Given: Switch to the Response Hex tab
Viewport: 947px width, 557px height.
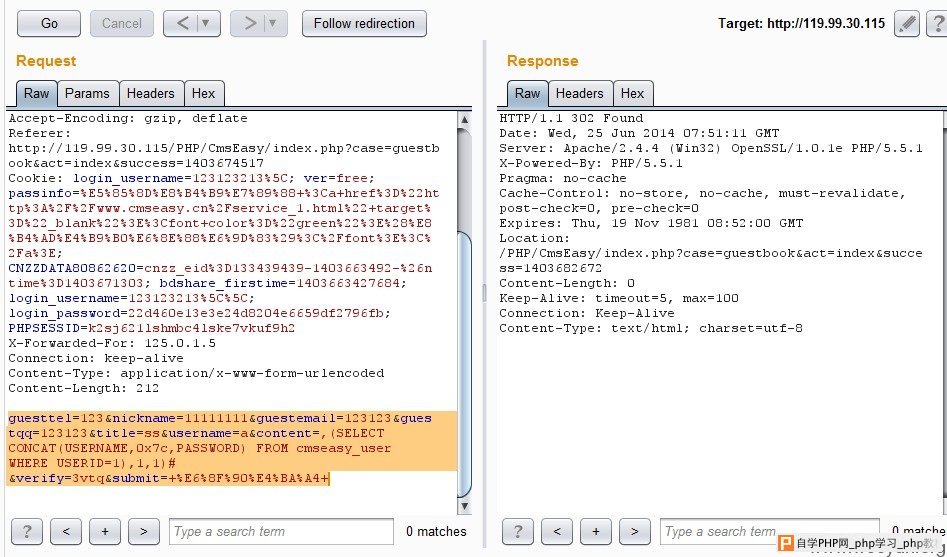Looking at the screenshot, I should 632,94.
